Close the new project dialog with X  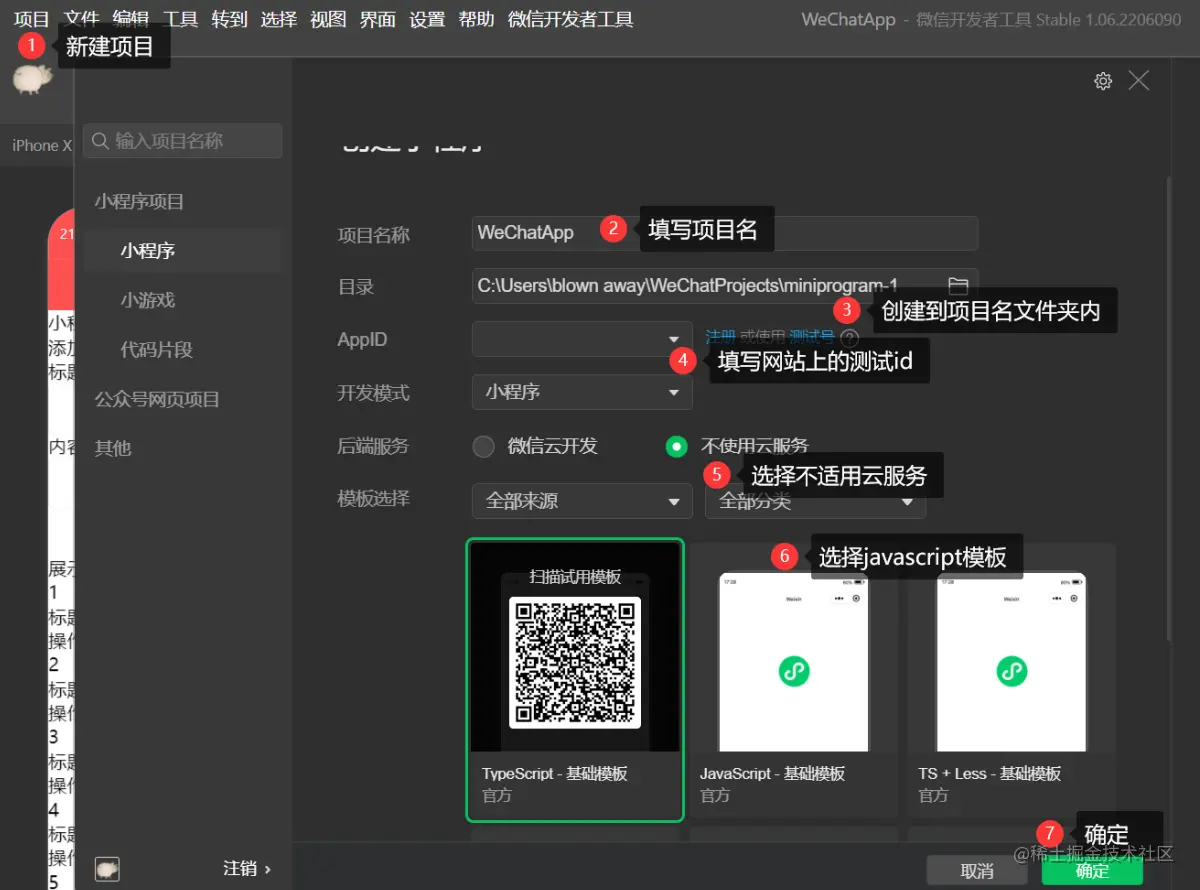[x=1139, y=81]
